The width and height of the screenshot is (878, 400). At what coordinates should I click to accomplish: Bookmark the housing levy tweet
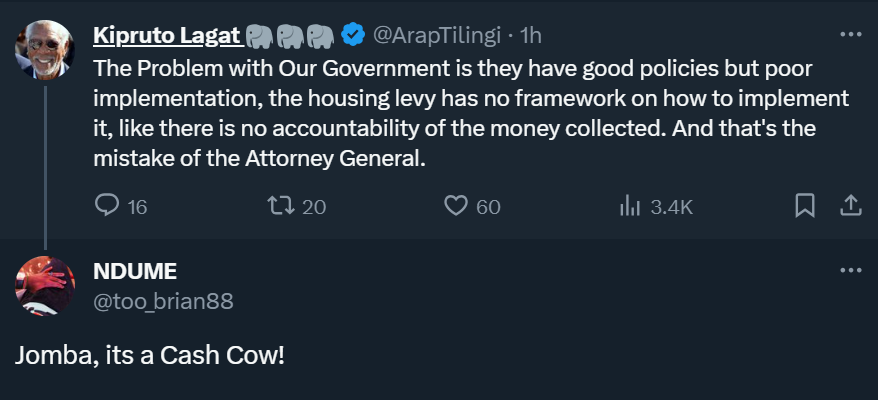pos(804,206)
